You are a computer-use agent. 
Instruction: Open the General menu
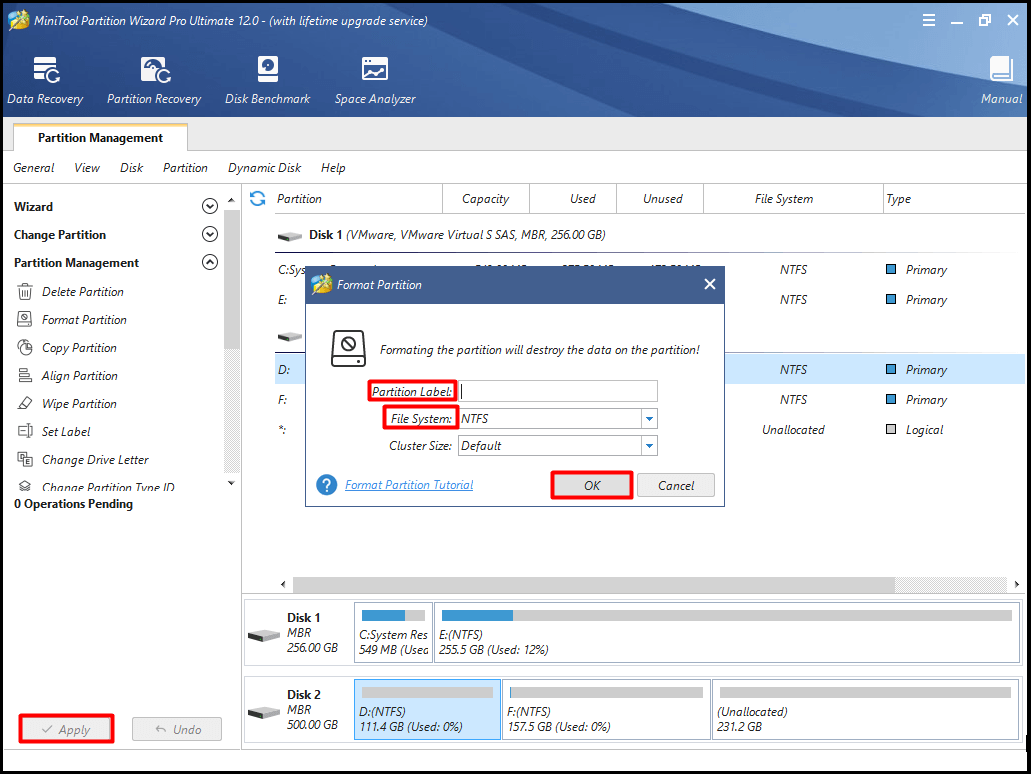(34, 168)
